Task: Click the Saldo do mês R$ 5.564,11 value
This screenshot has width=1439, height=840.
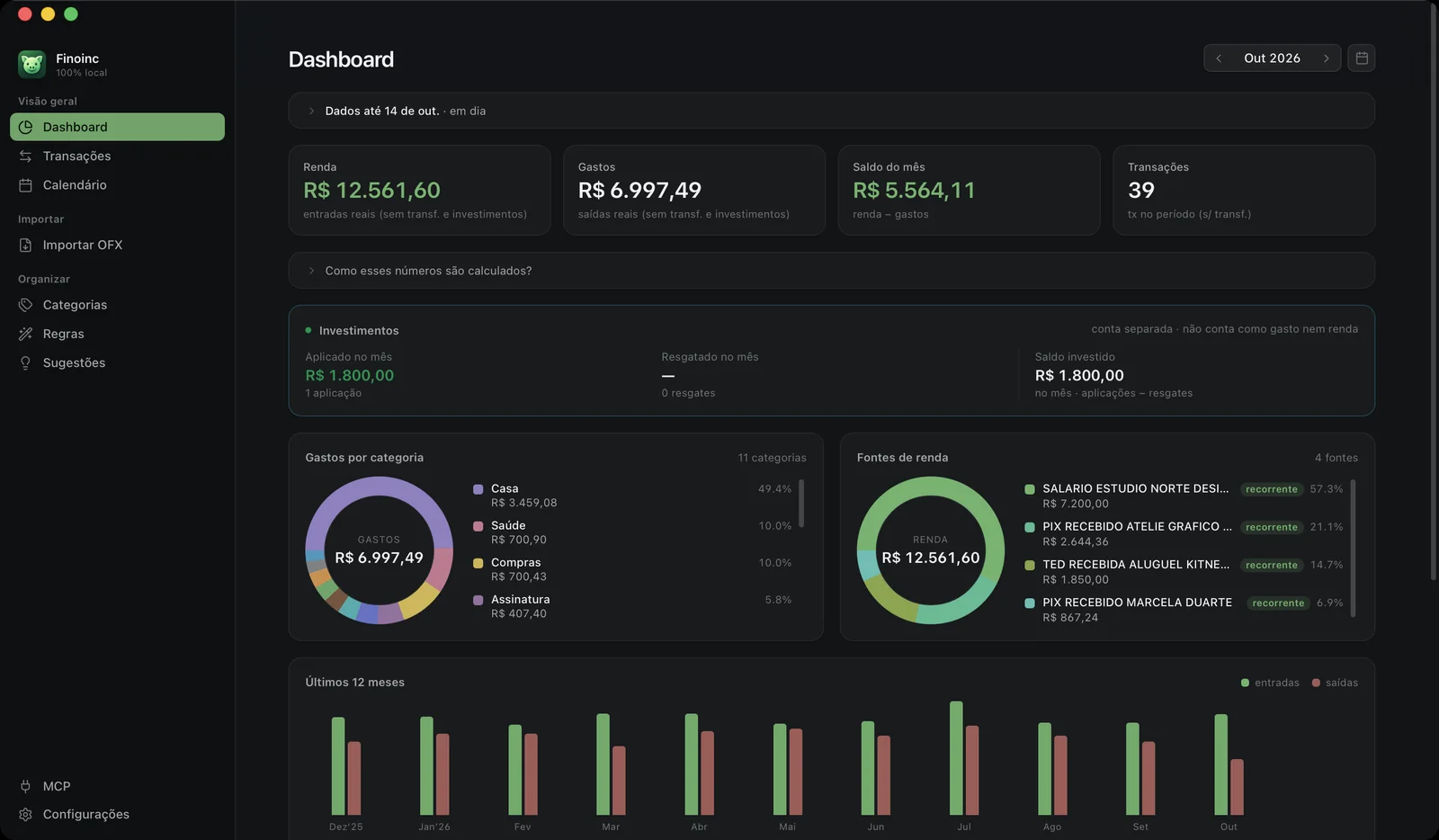Action: click(x=914, y=191)
